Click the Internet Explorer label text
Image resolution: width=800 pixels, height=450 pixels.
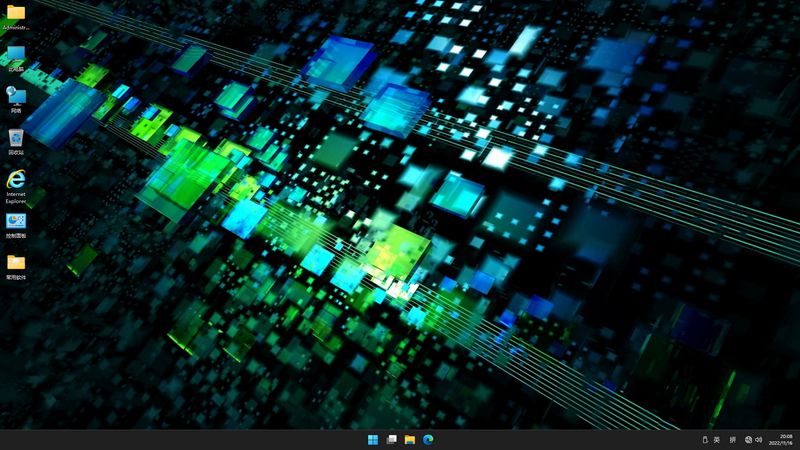click(x=16, y=197)
